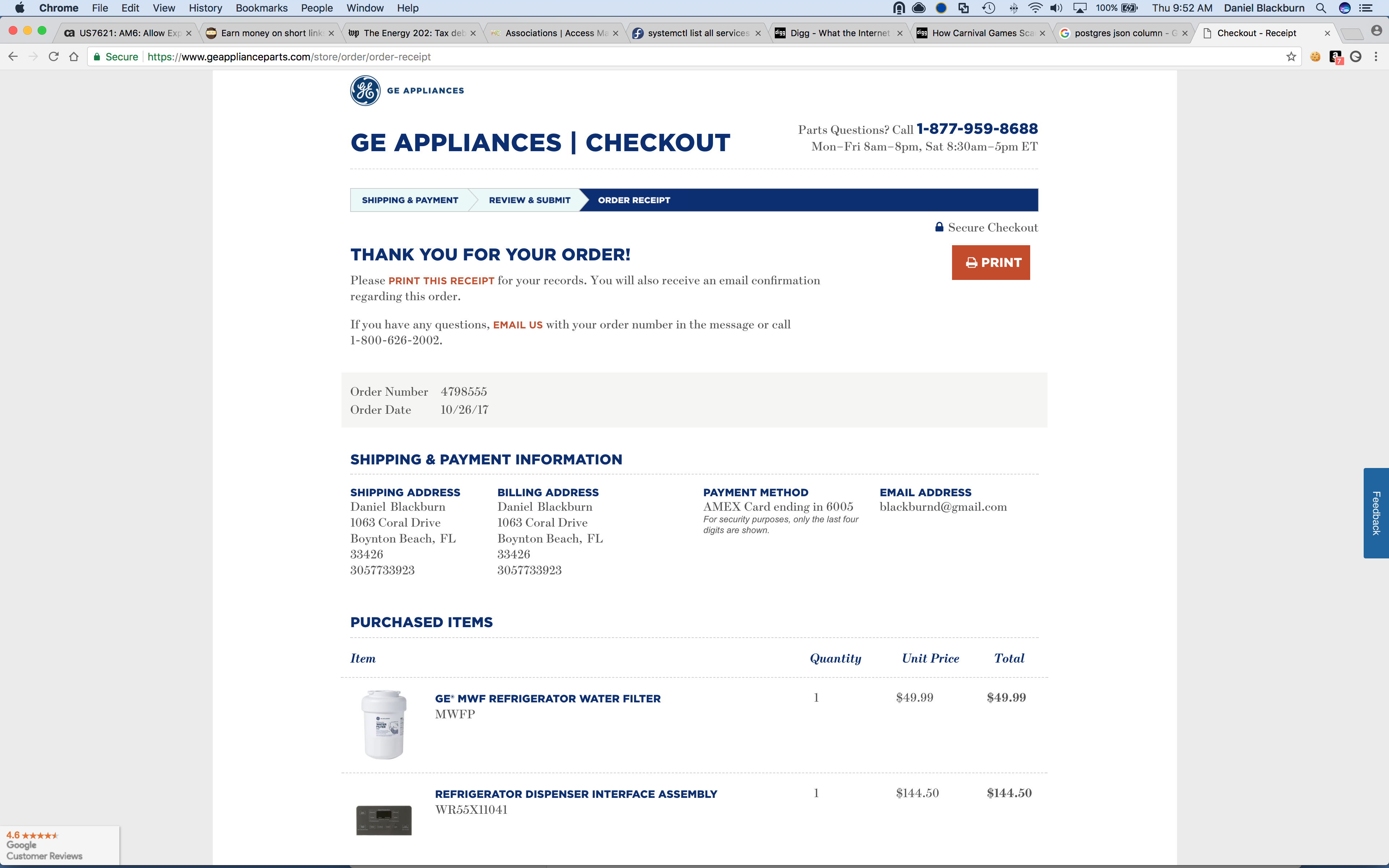Bookmark this page with the star icon
This screenshot has height=868, width=1389.
[1291, 57]
